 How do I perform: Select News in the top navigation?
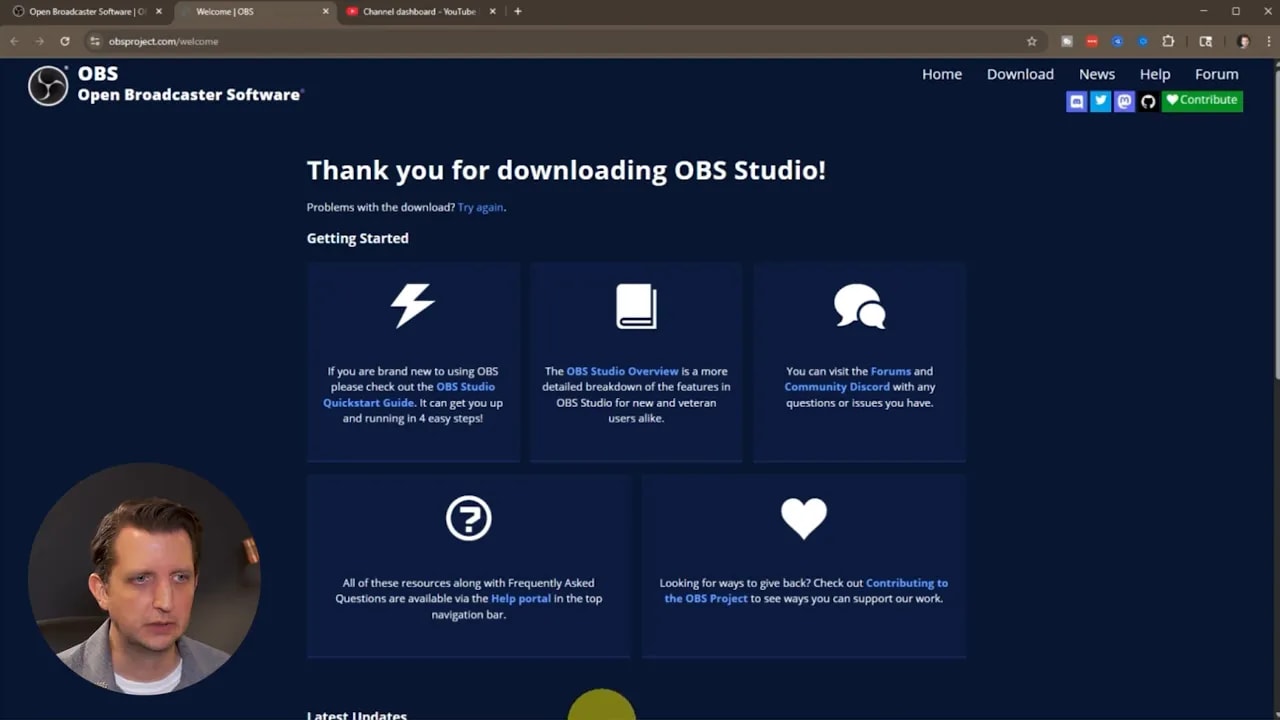click(1096, 73)
